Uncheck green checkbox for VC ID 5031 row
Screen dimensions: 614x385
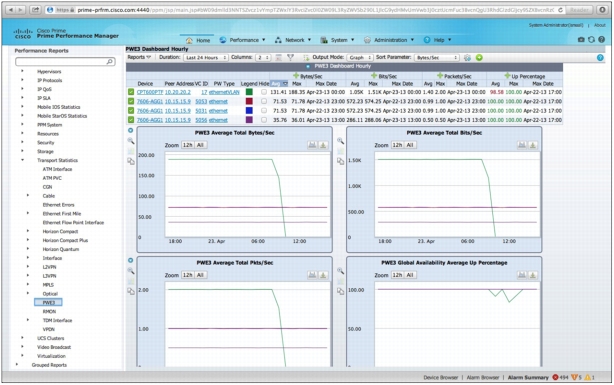pyautogui.click(x=131, y=110)
